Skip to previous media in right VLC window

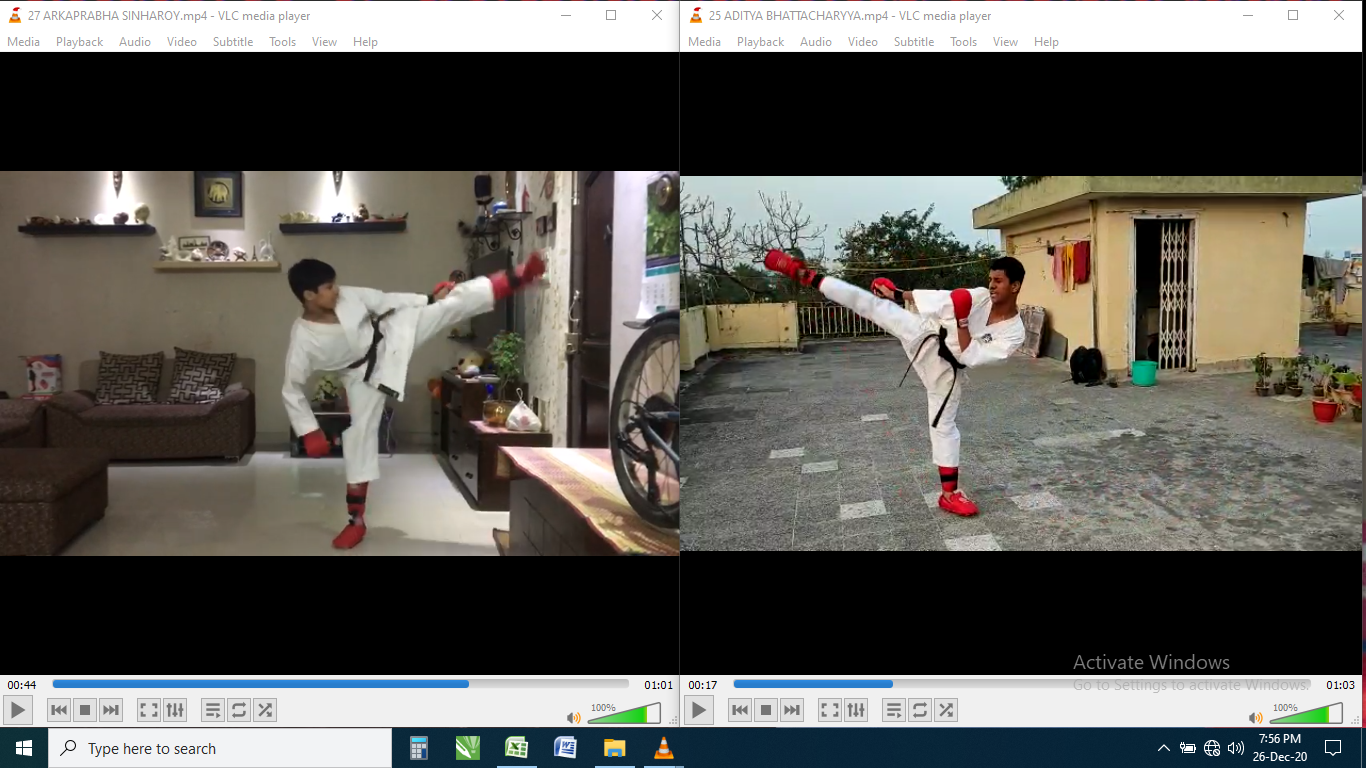point(740,710)
